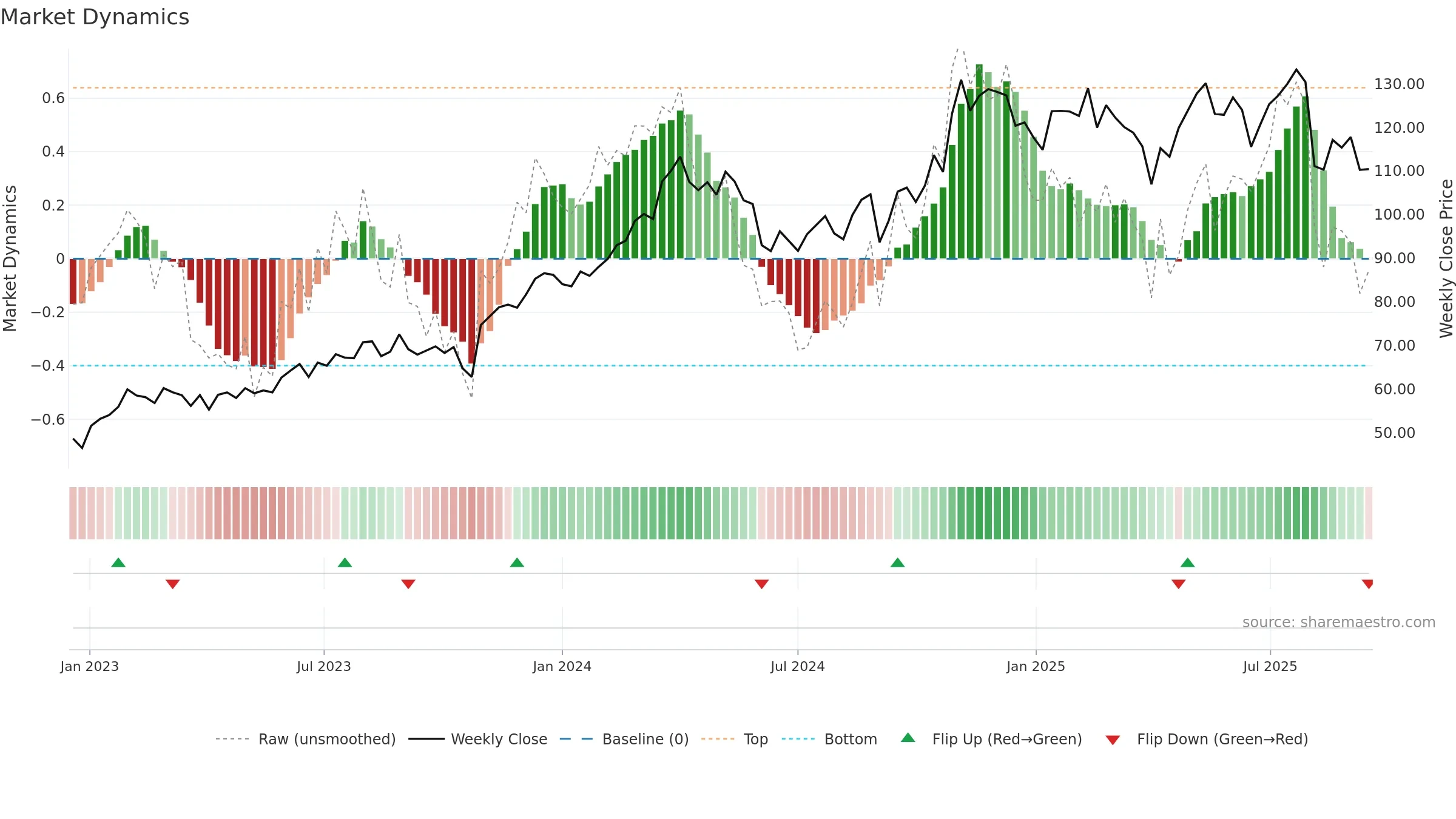Click the Weekly Close Price axis title
The height and width of the screenshot is (819, 1456).
1446,258
